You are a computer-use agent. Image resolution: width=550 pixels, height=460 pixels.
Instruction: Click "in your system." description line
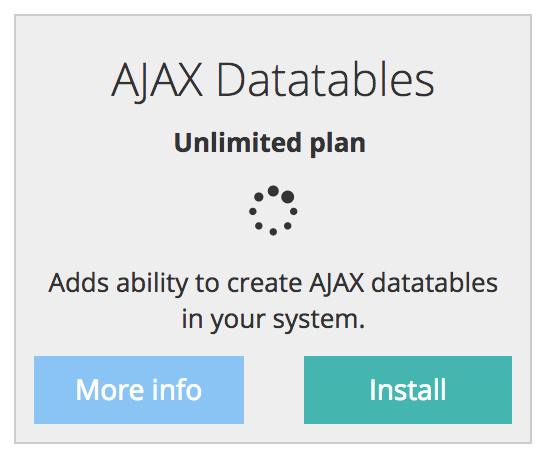(273, 320)
